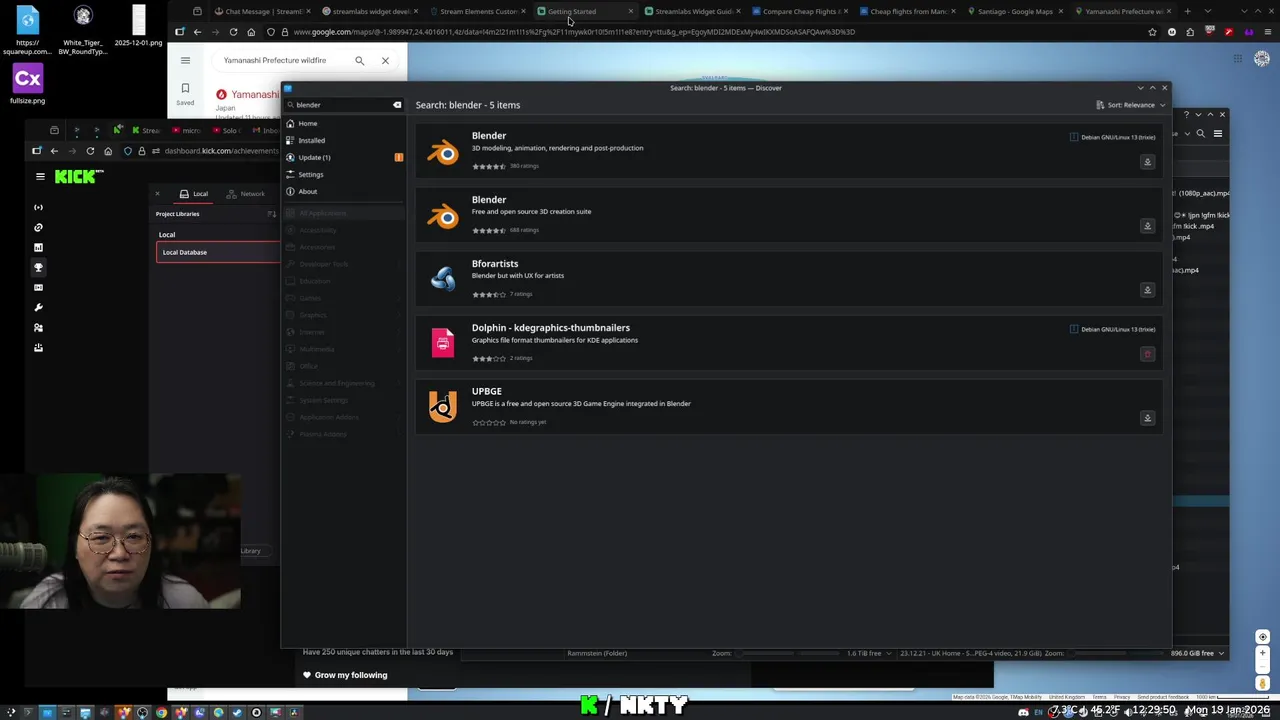Open White_Tiger desktop file icon
1280x720 pixels.
click(83, 30)
